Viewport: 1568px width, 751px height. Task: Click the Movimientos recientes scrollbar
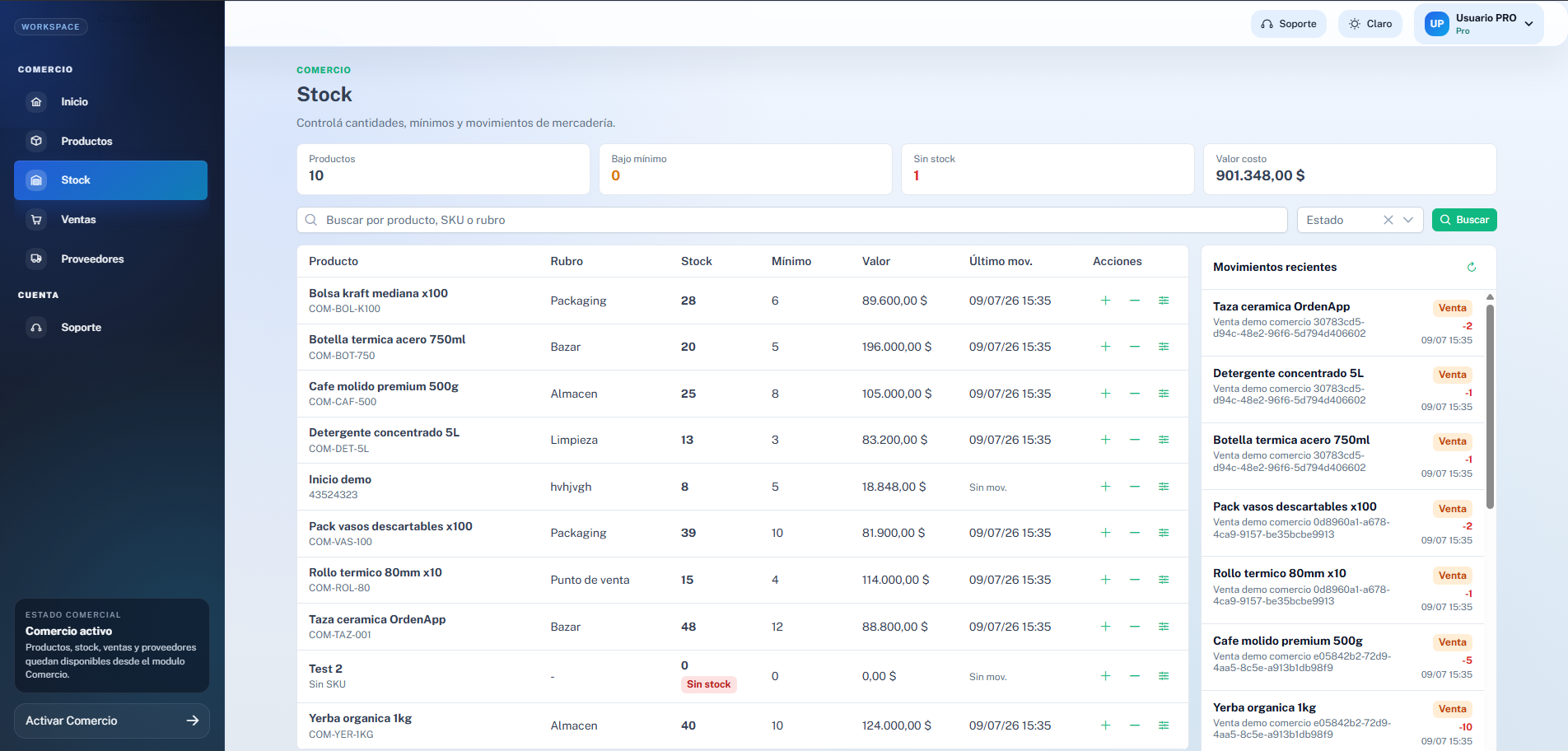(x=1490, y=407)
